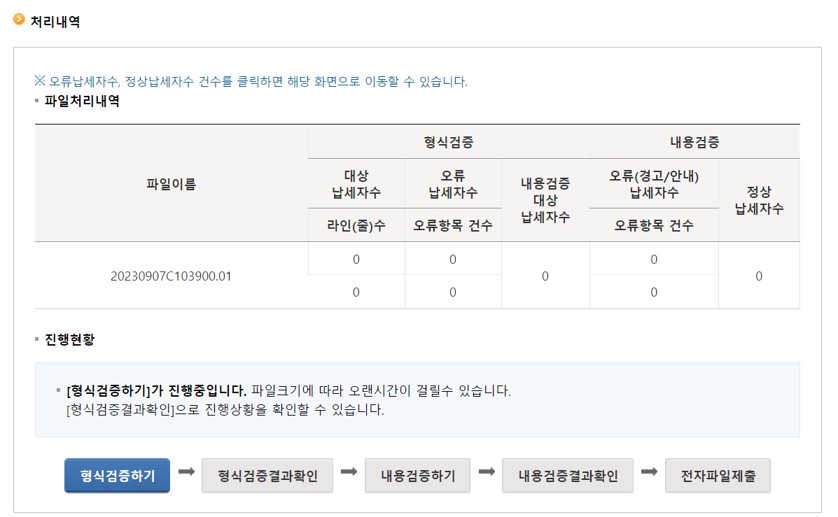Open 형식검증결과확인 to view format results
The width and height of the screenshot is (838, 517).
(x=267, y=476)
